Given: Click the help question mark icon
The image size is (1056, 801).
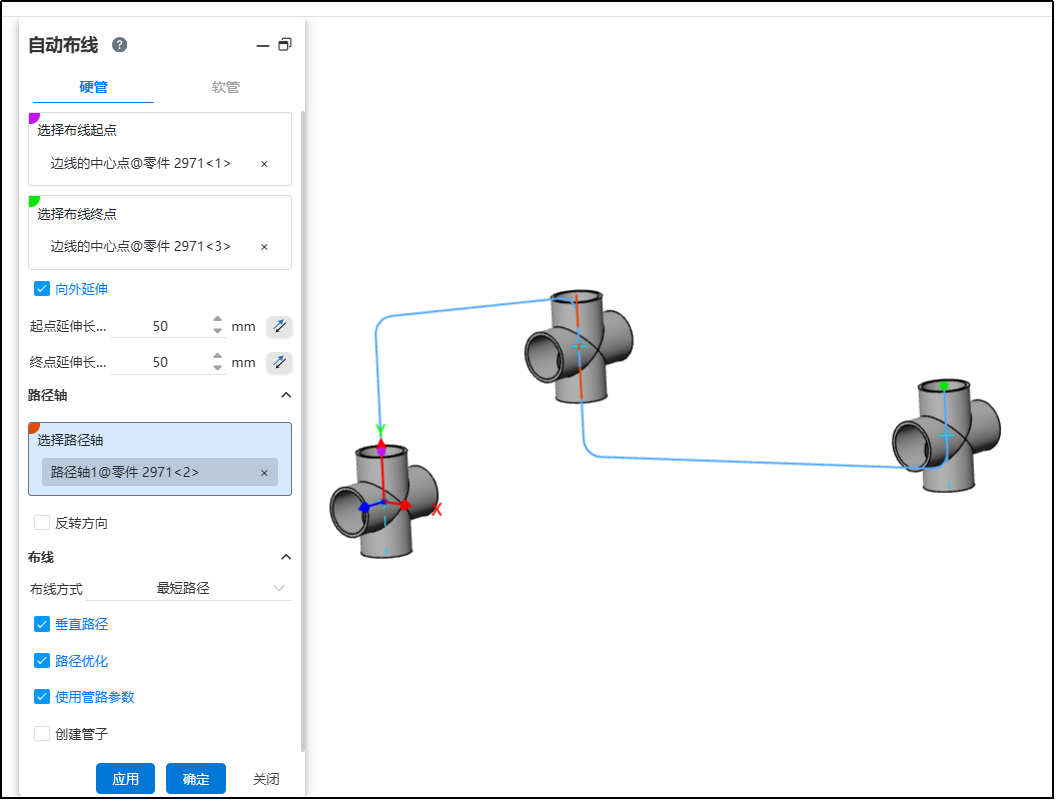Looking at the screenshot, I should tap(120, 45).
